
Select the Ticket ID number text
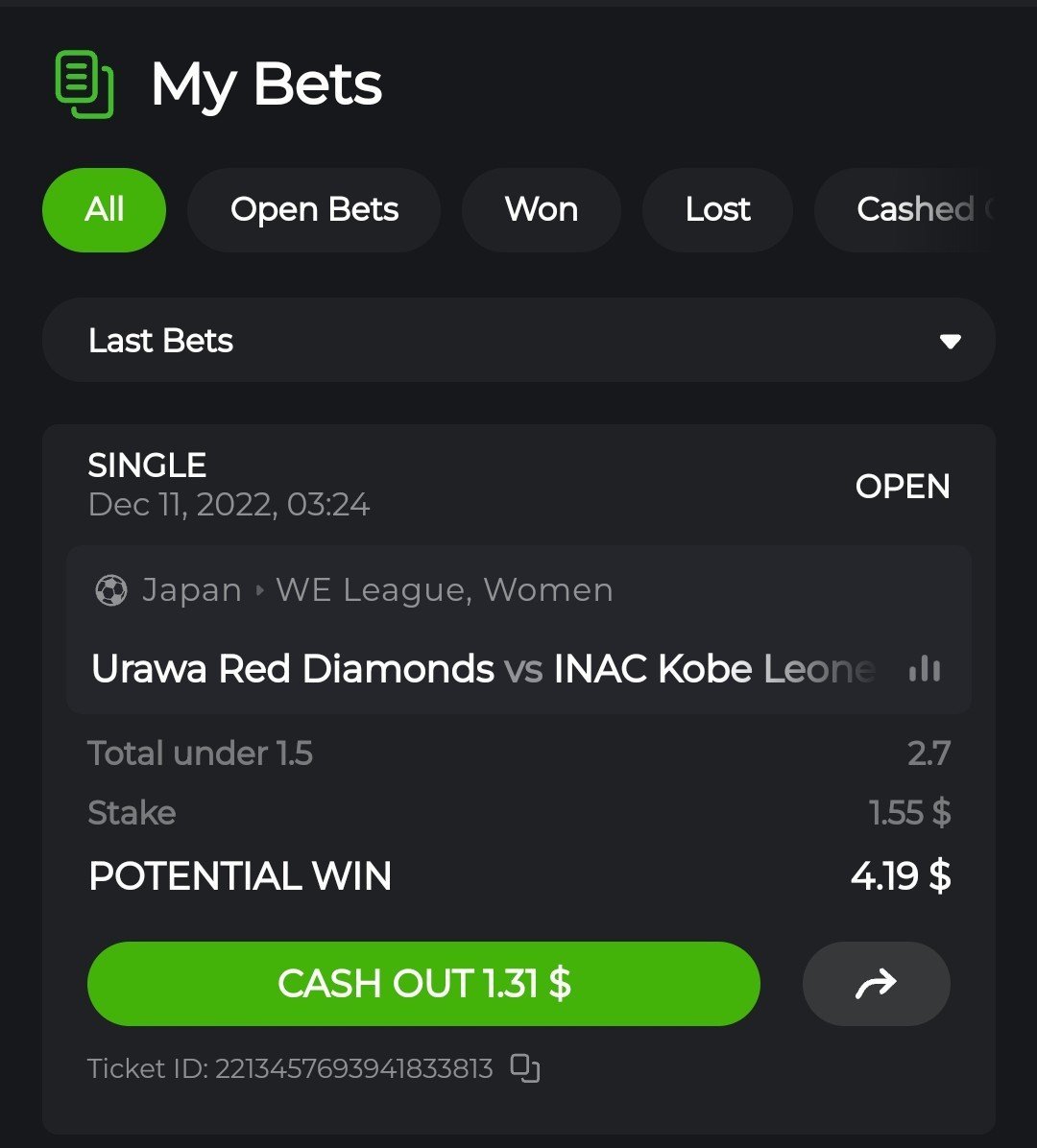pos(353,1069)
